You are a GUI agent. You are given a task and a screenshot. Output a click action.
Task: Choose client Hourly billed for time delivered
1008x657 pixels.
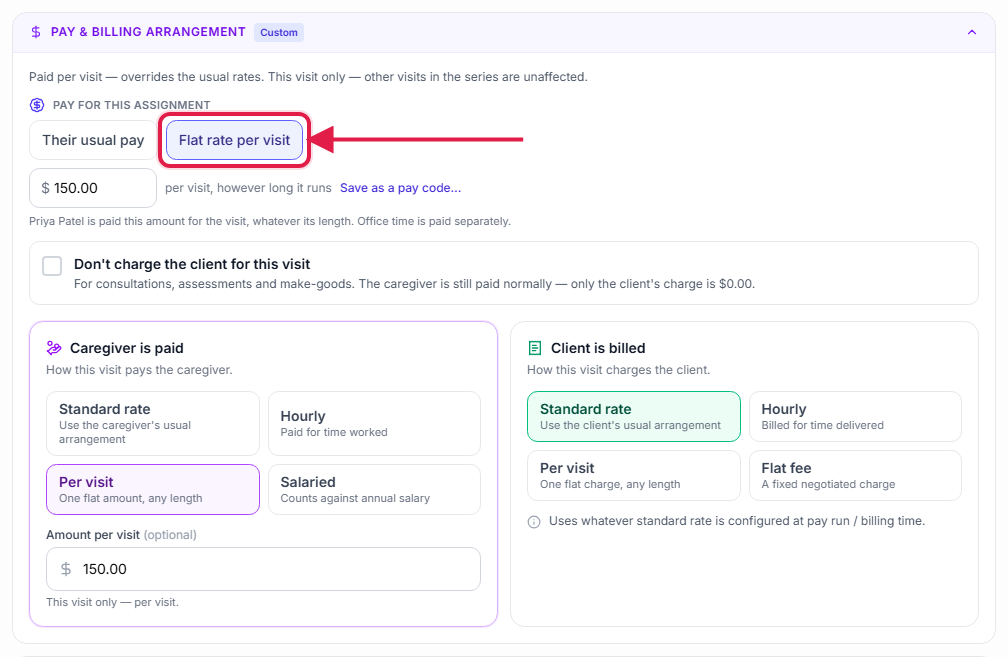point(855,417)
